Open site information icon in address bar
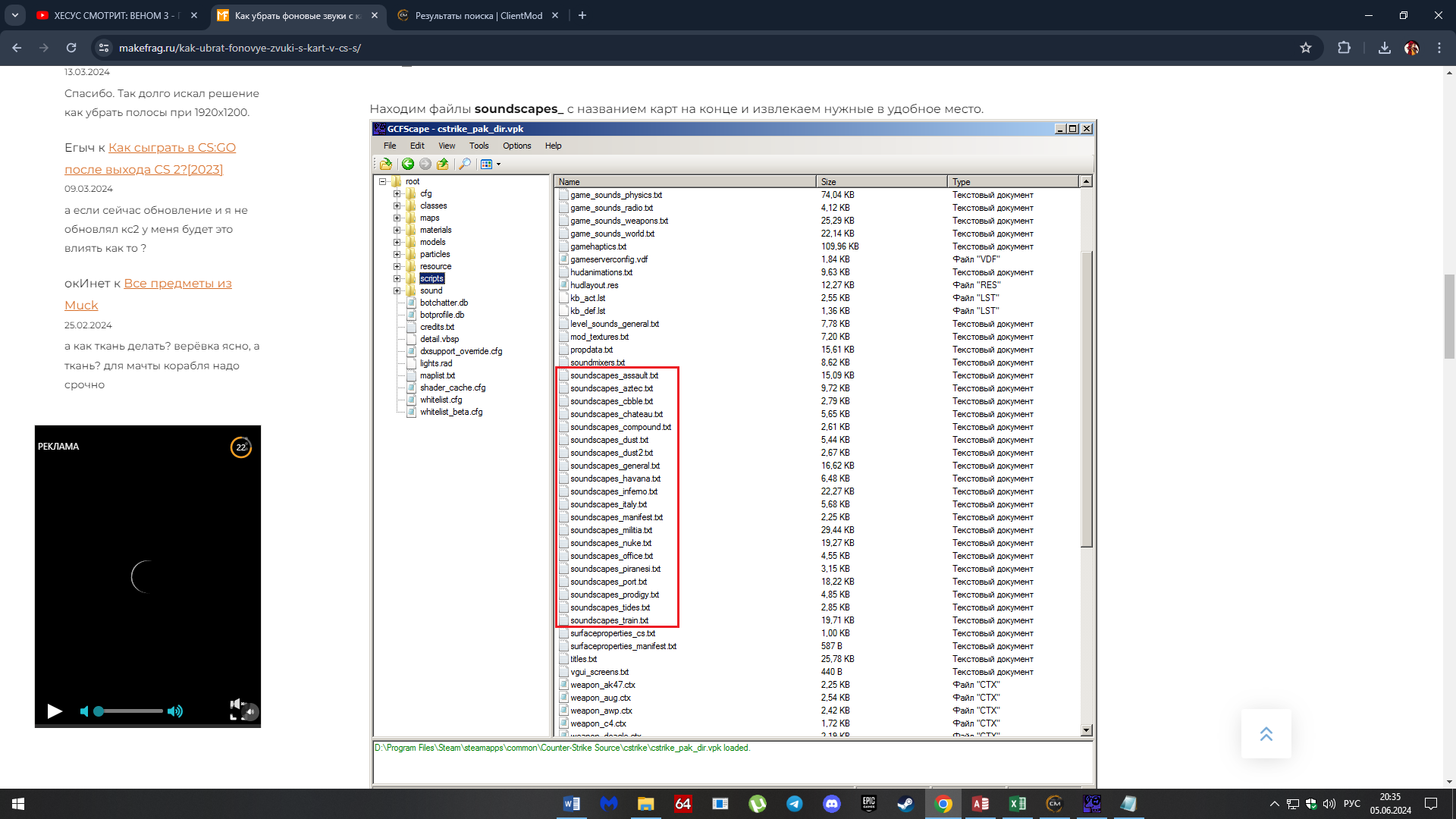The image size is (1456, 819). point(104,48)
